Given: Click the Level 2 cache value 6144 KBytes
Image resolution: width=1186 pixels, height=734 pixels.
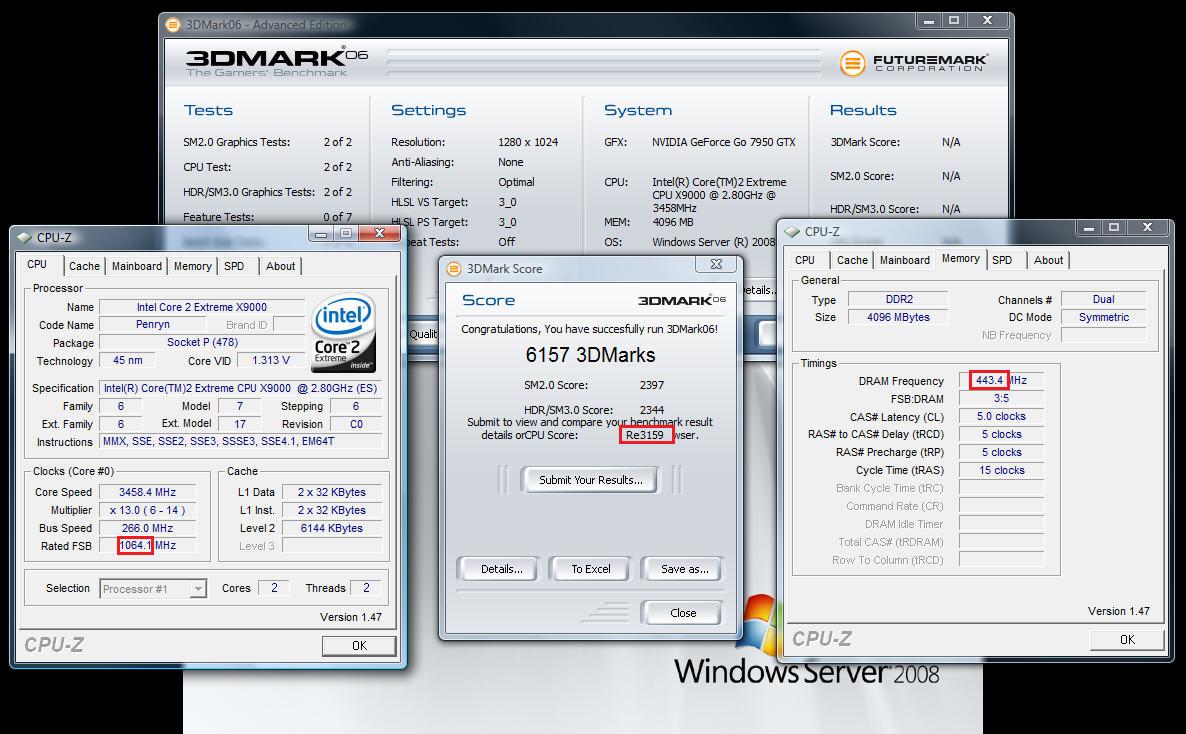Looking at the screenshot, I should coord(331,528).
